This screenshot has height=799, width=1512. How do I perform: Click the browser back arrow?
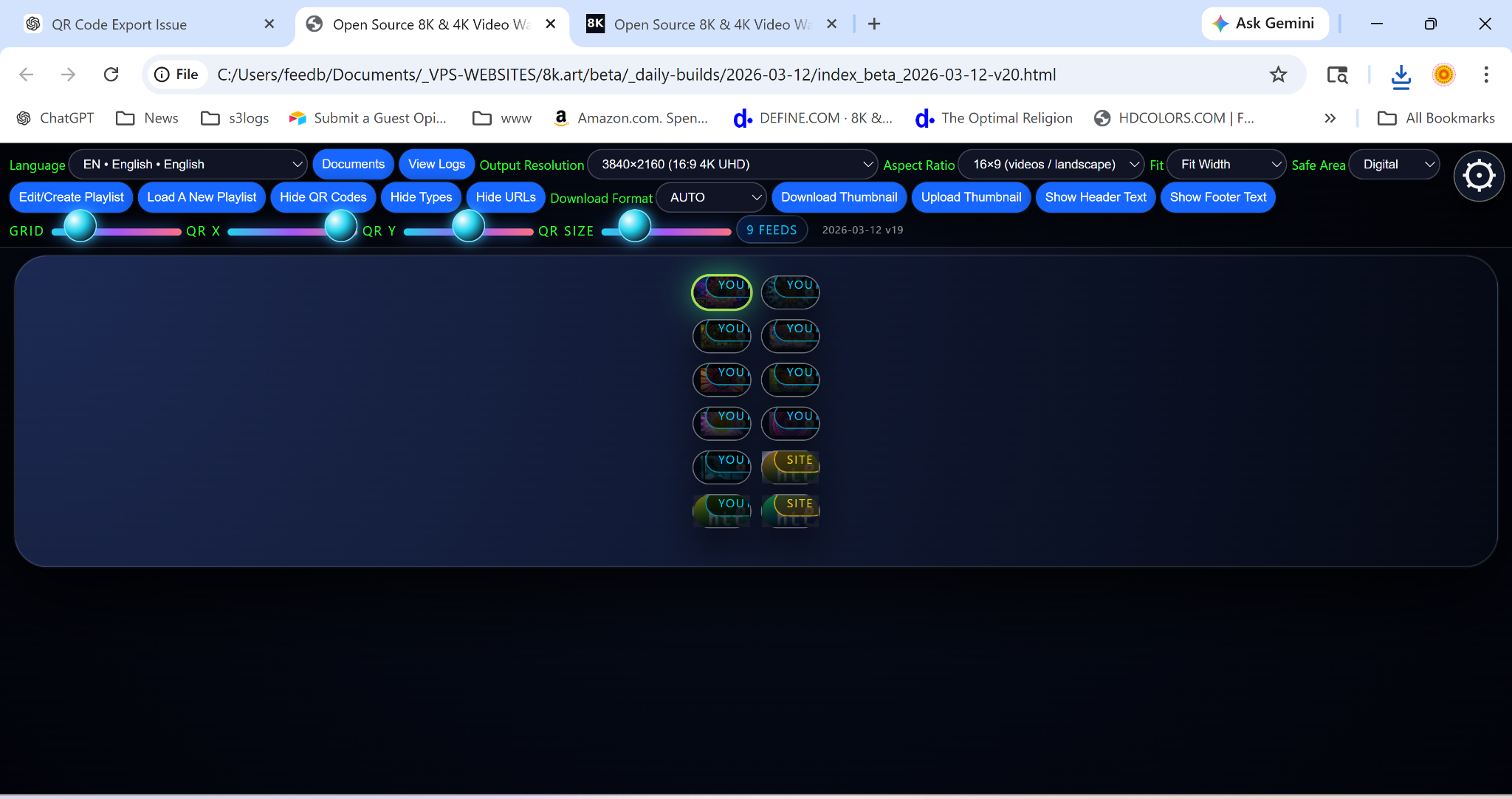pos(27,75)
